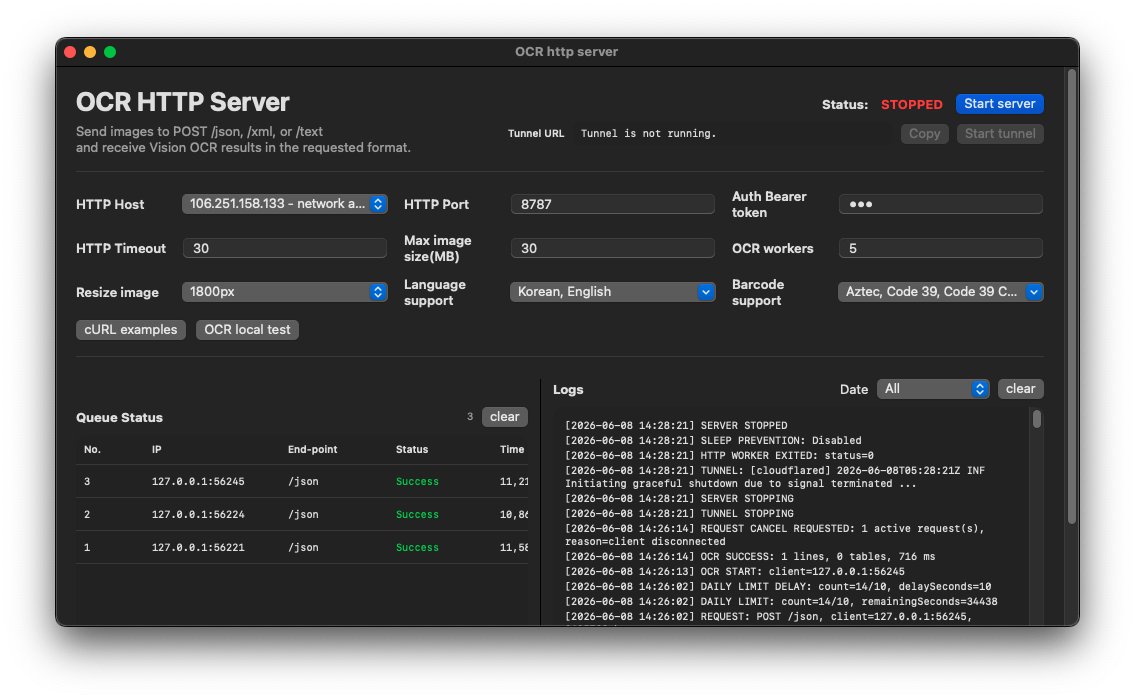Click the HTTP Port field showing 8787
1135x700 pixels.
click(612, 204)
